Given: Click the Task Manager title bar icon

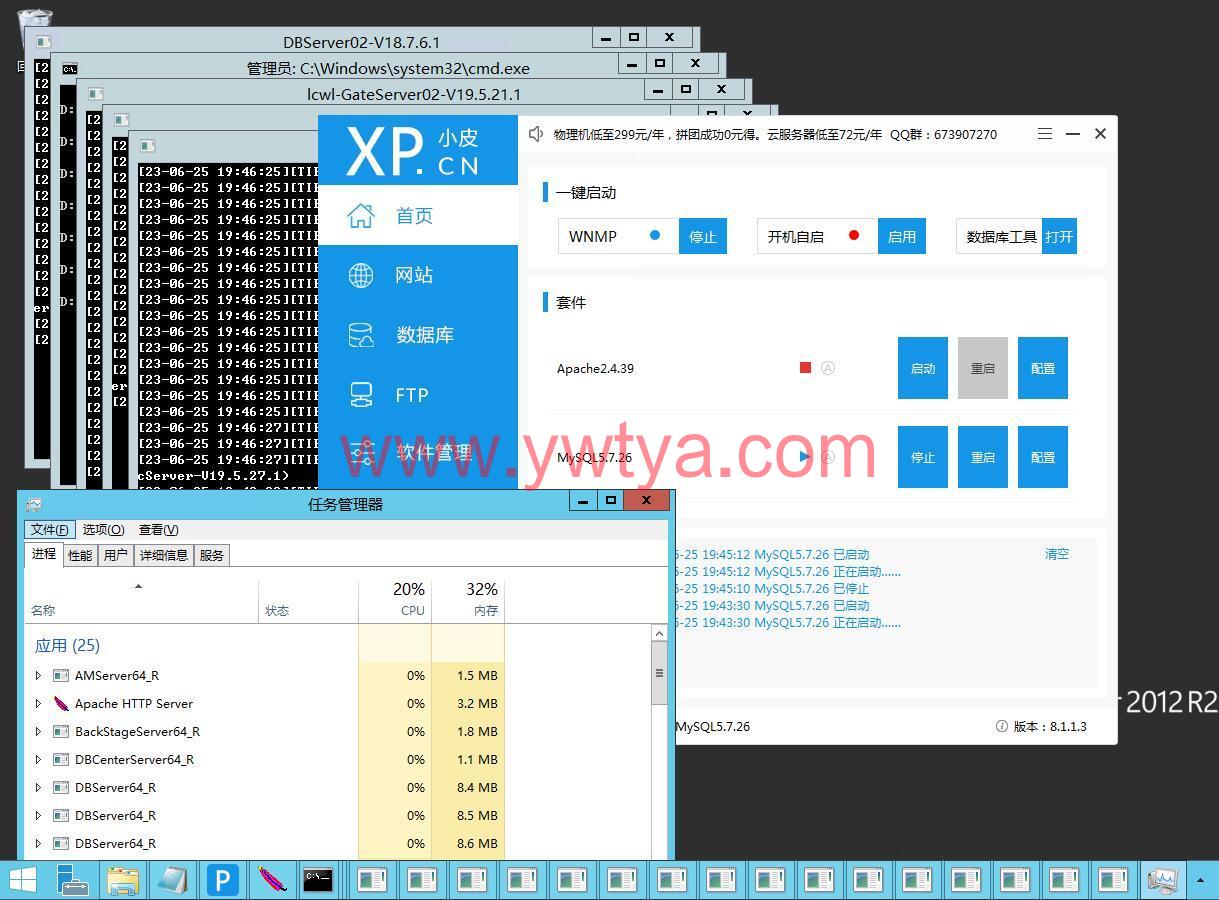Looking at the screenshot, I should [35, 504].
